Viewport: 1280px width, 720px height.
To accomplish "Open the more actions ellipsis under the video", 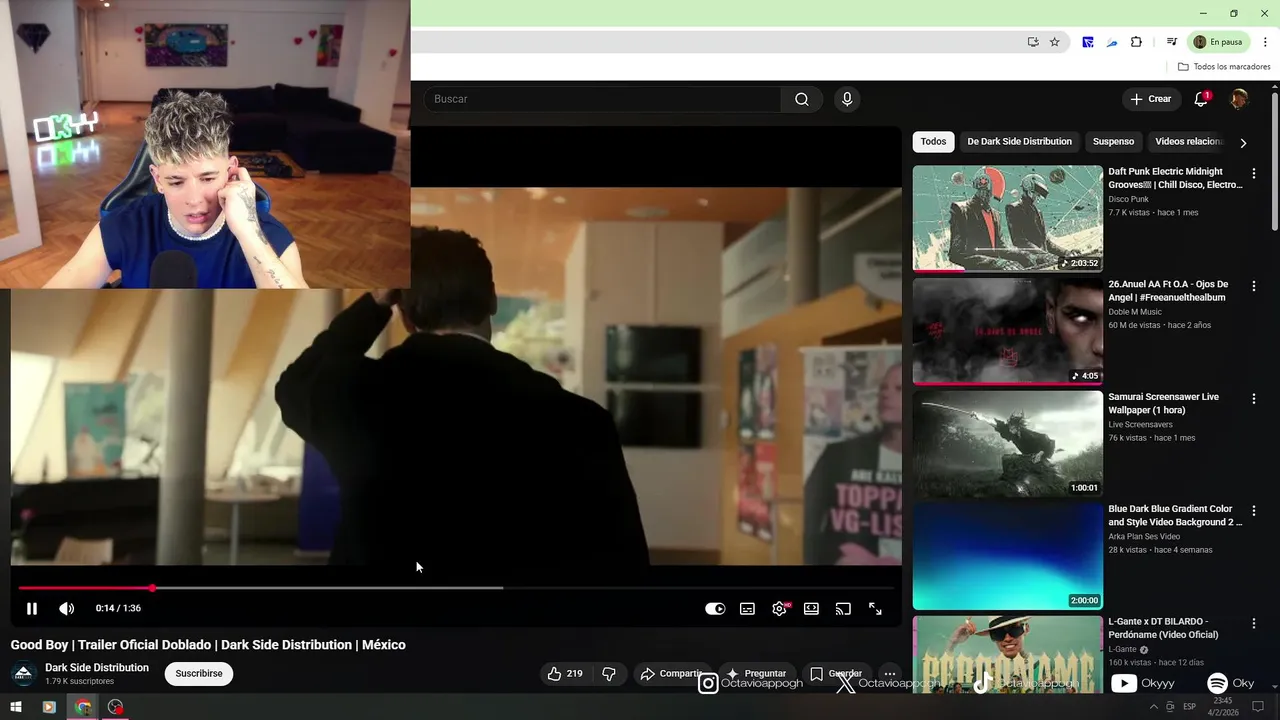I will tap(889, 674).
